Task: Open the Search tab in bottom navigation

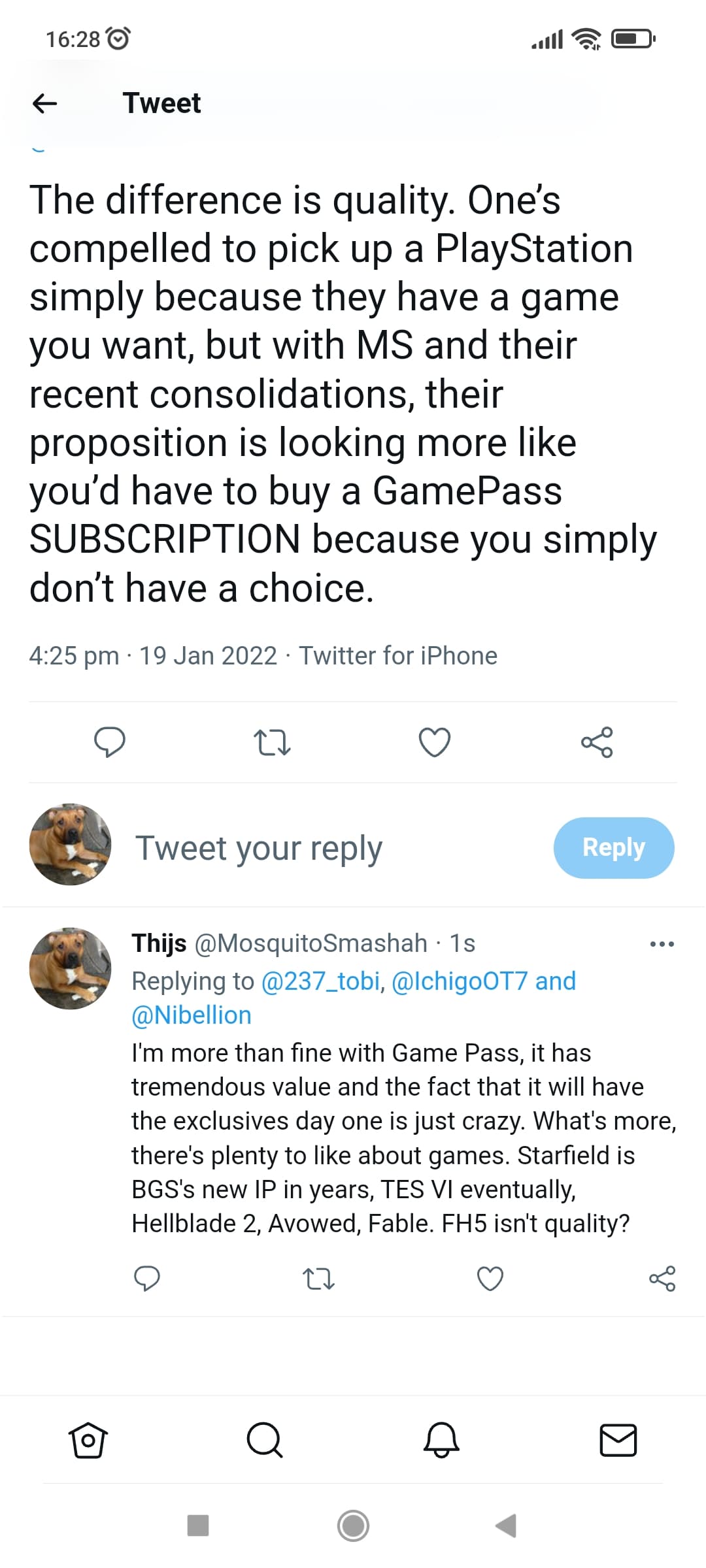Action: (265, 1440)
